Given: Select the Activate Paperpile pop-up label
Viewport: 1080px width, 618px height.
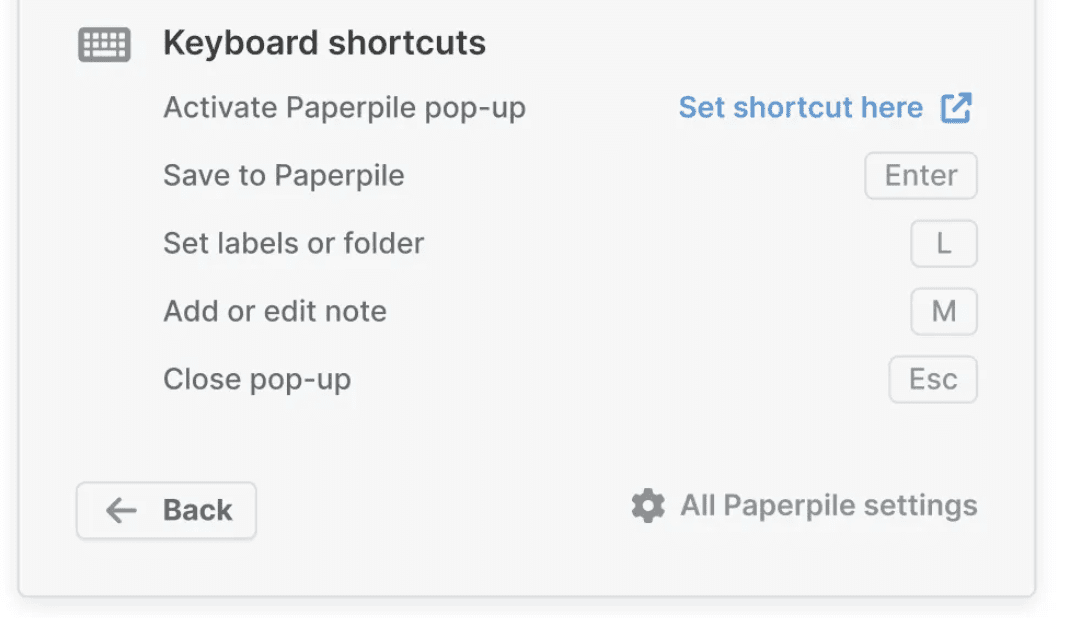Looking at the screenshot, I should (344, 108).
